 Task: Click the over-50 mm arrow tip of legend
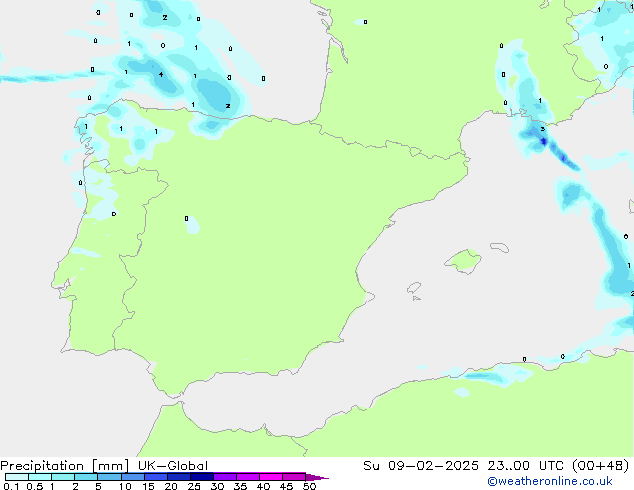317,477
